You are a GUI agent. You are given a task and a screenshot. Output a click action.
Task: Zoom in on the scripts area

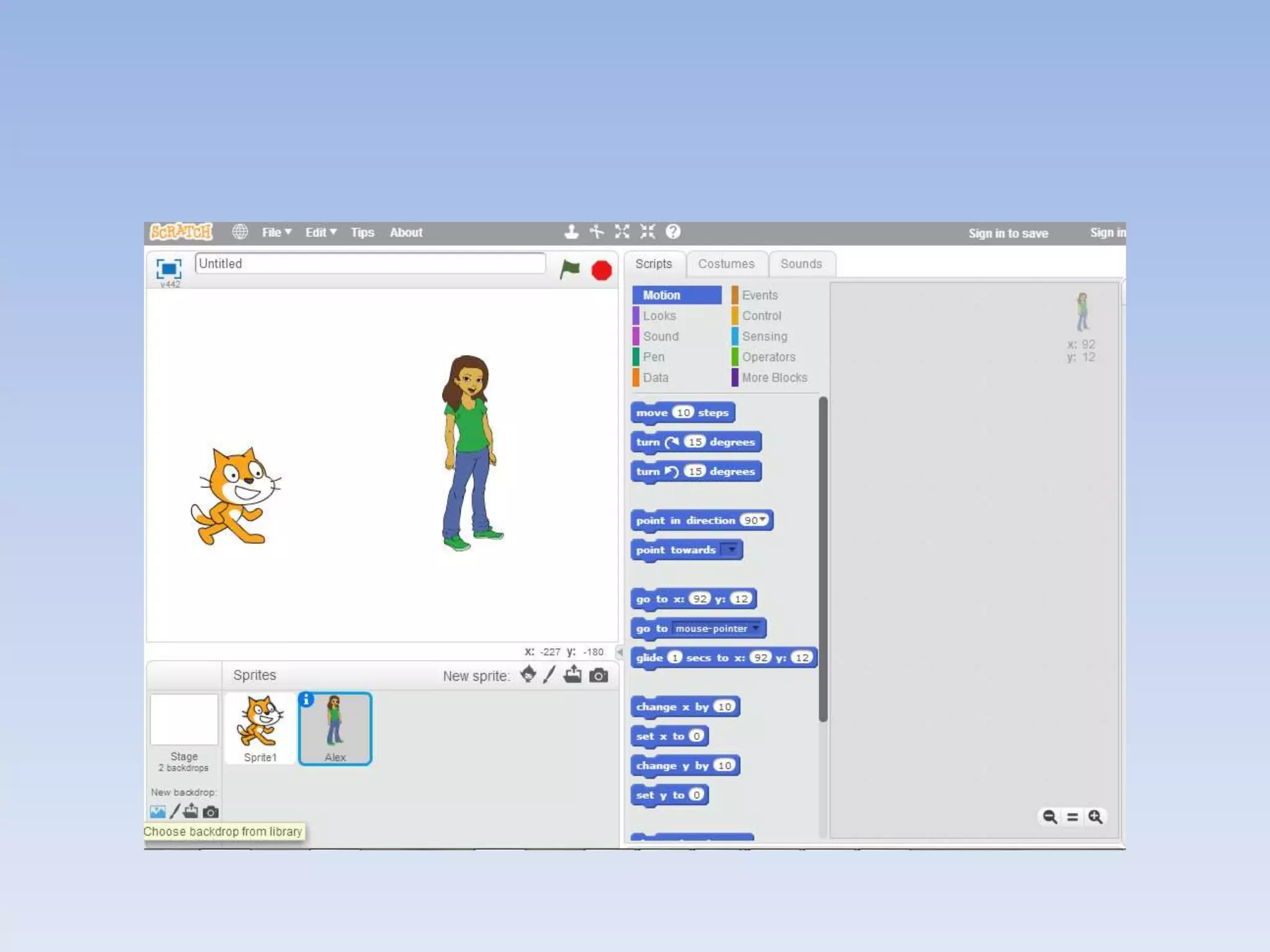pos(1095,817)
